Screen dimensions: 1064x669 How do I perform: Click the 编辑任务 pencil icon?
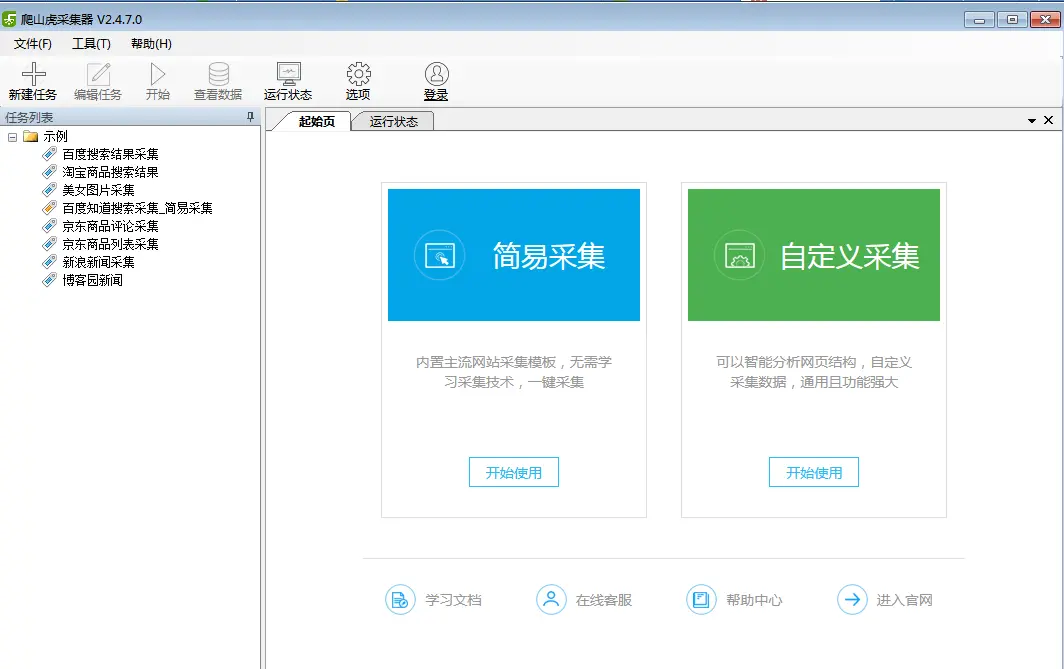tap(98, 73)
